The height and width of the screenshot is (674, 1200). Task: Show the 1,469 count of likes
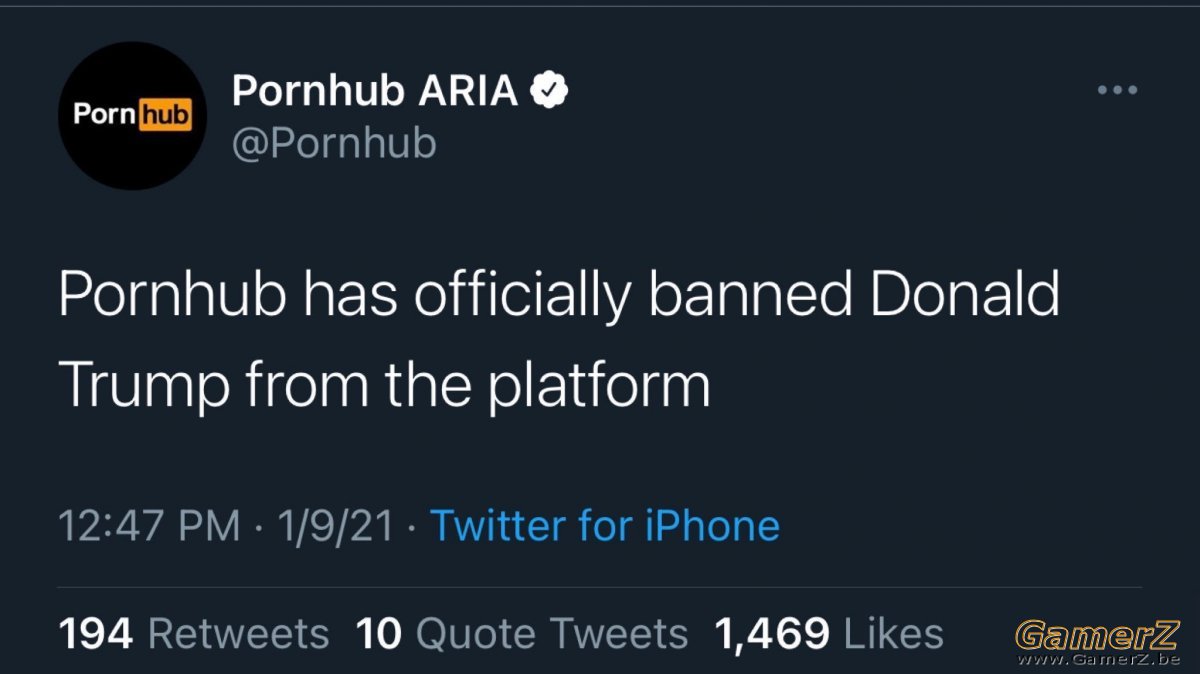tap(771, 634)
